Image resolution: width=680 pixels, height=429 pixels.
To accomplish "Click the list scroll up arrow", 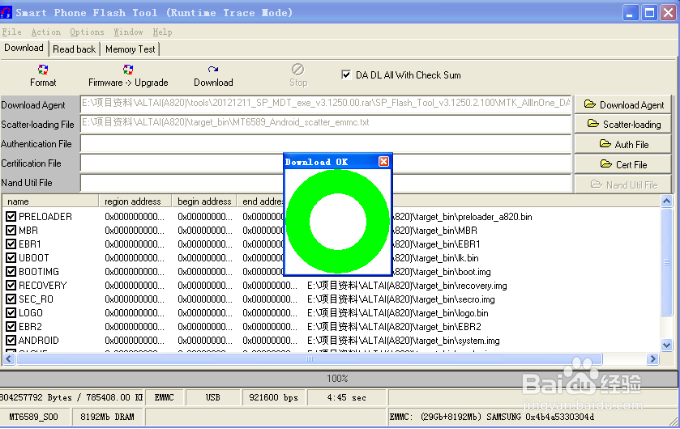I will coord(667,201).
